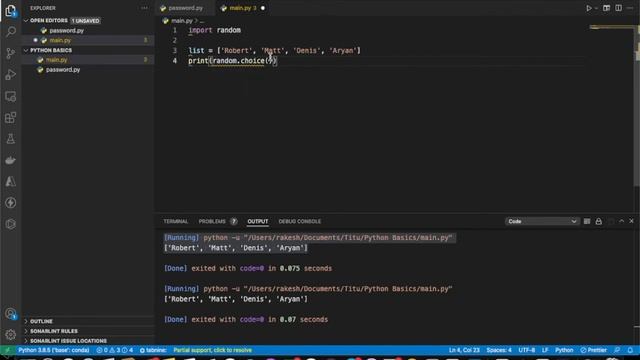Change the Python language mode
Screen dimensions: 640x360
[x=564, y=350]
